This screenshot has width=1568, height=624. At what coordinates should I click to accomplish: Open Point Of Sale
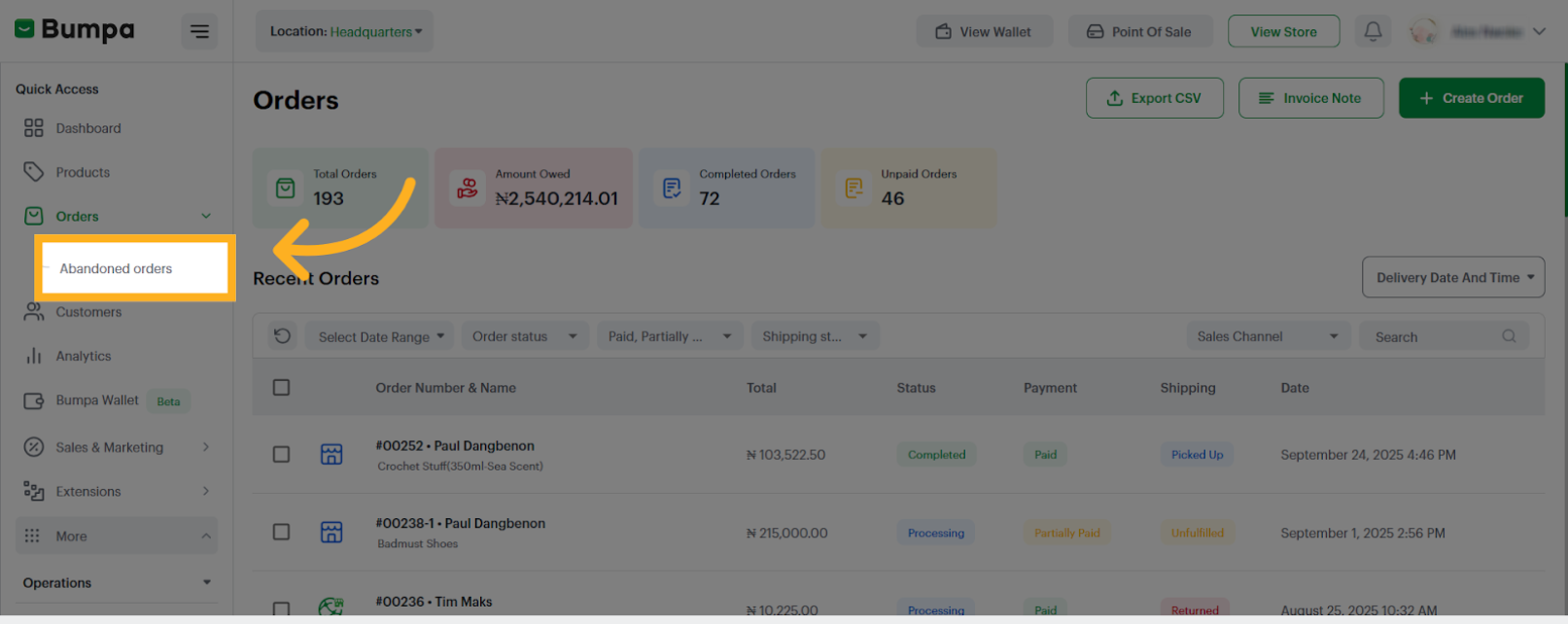(1140, 31)
